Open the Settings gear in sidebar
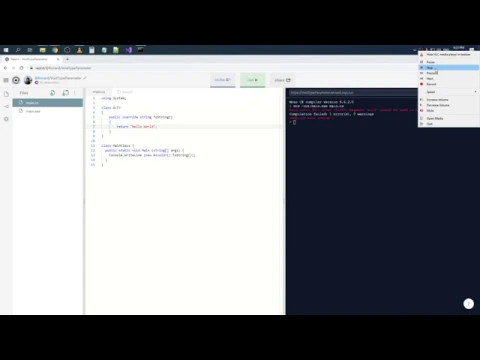The height and width of the screenshot is (360, 480). coord(6,119)
